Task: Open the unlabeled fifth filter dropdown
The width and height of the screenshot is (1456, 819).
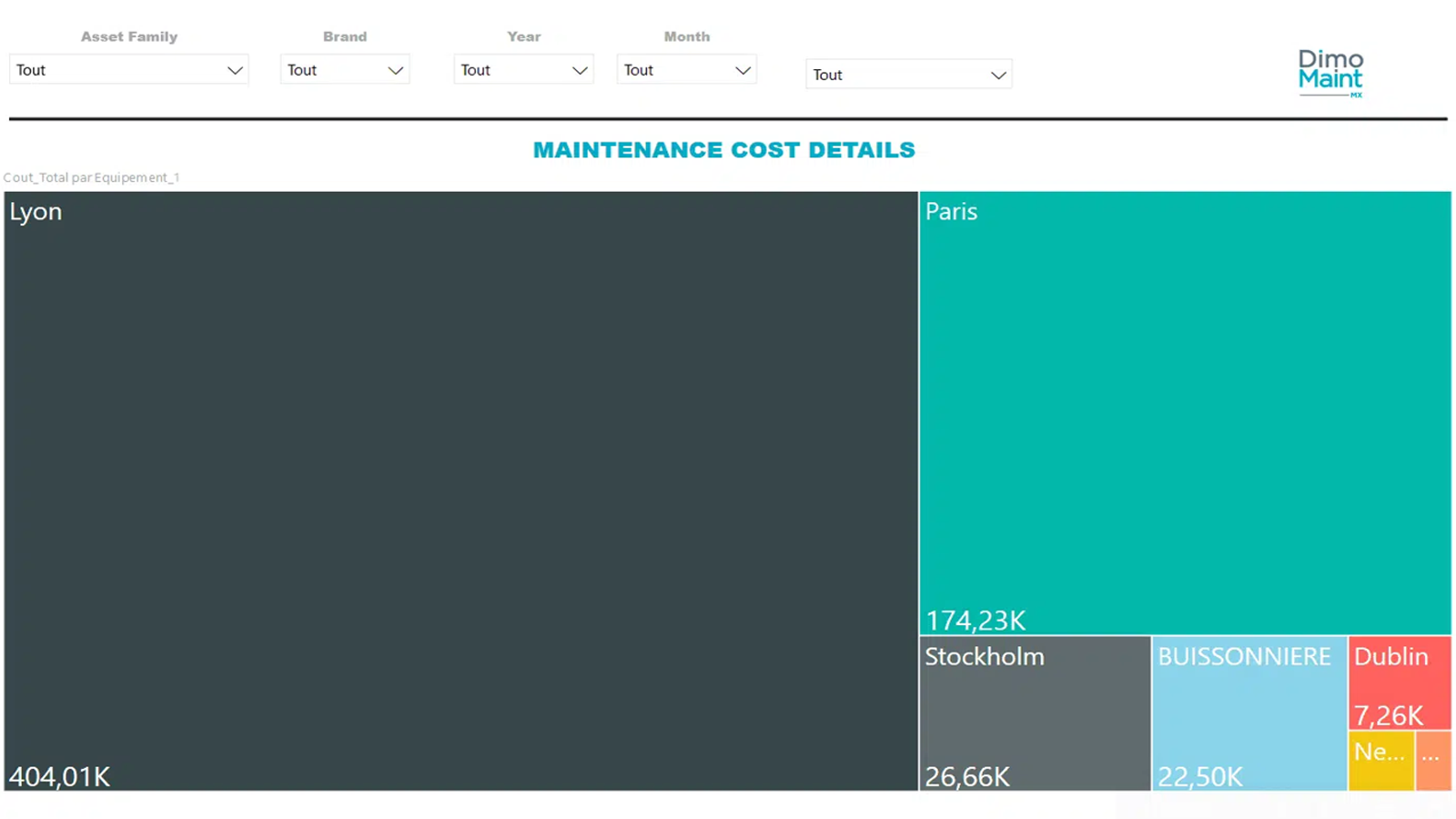Action: (908, 75)
